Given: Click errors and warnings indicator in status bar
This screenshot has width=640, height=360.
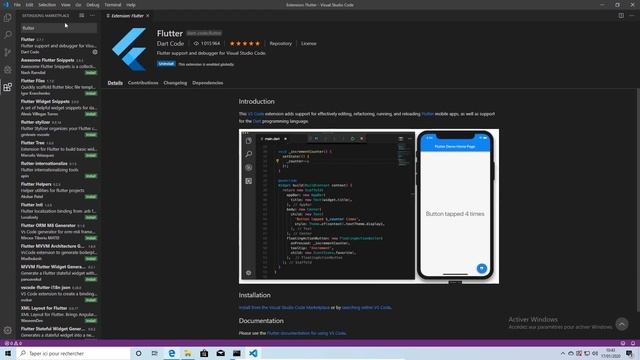Looking at the screenshot, I should pos(13,343).
